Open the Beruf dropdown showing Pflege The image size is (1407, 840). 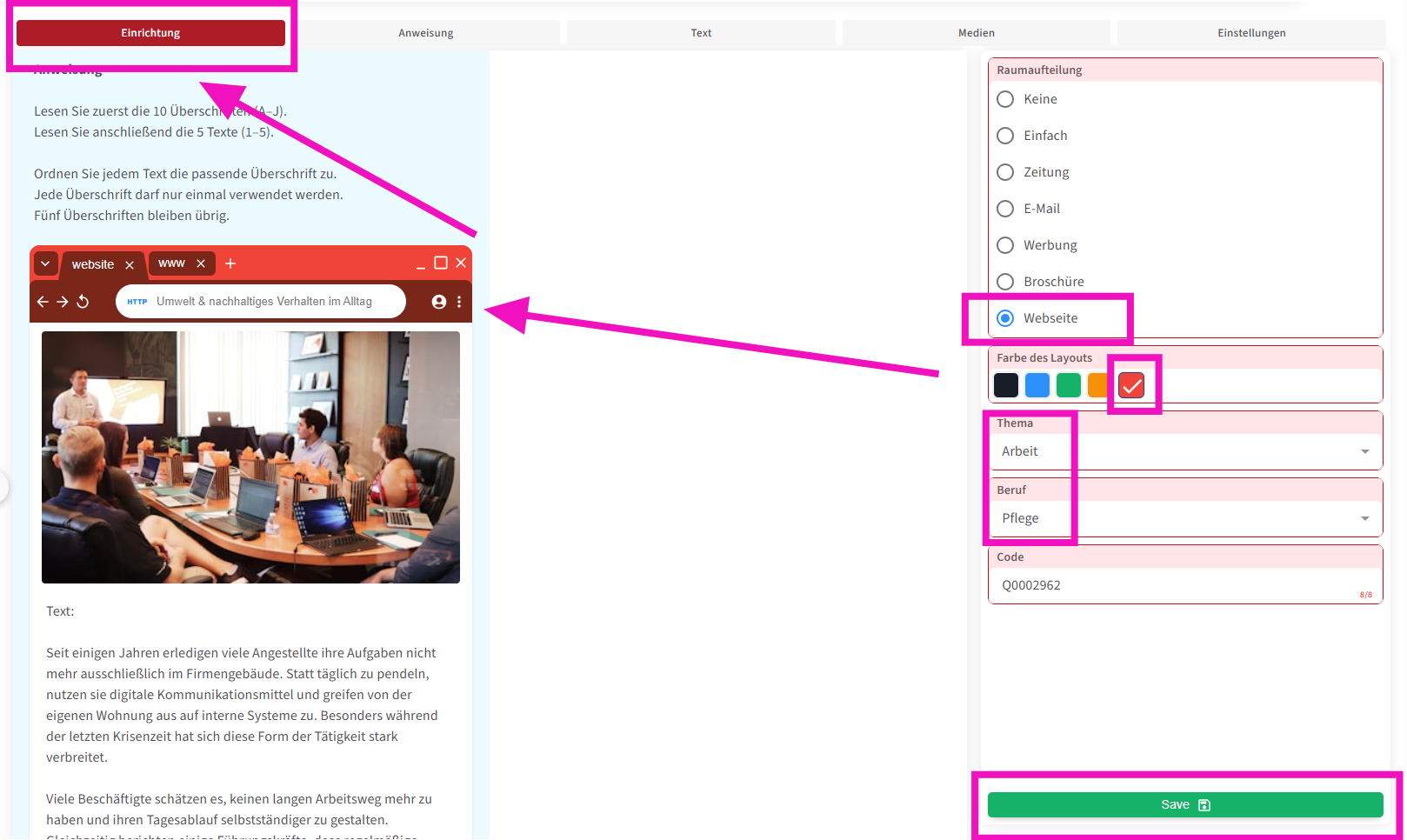click(x=1184, y=518)
